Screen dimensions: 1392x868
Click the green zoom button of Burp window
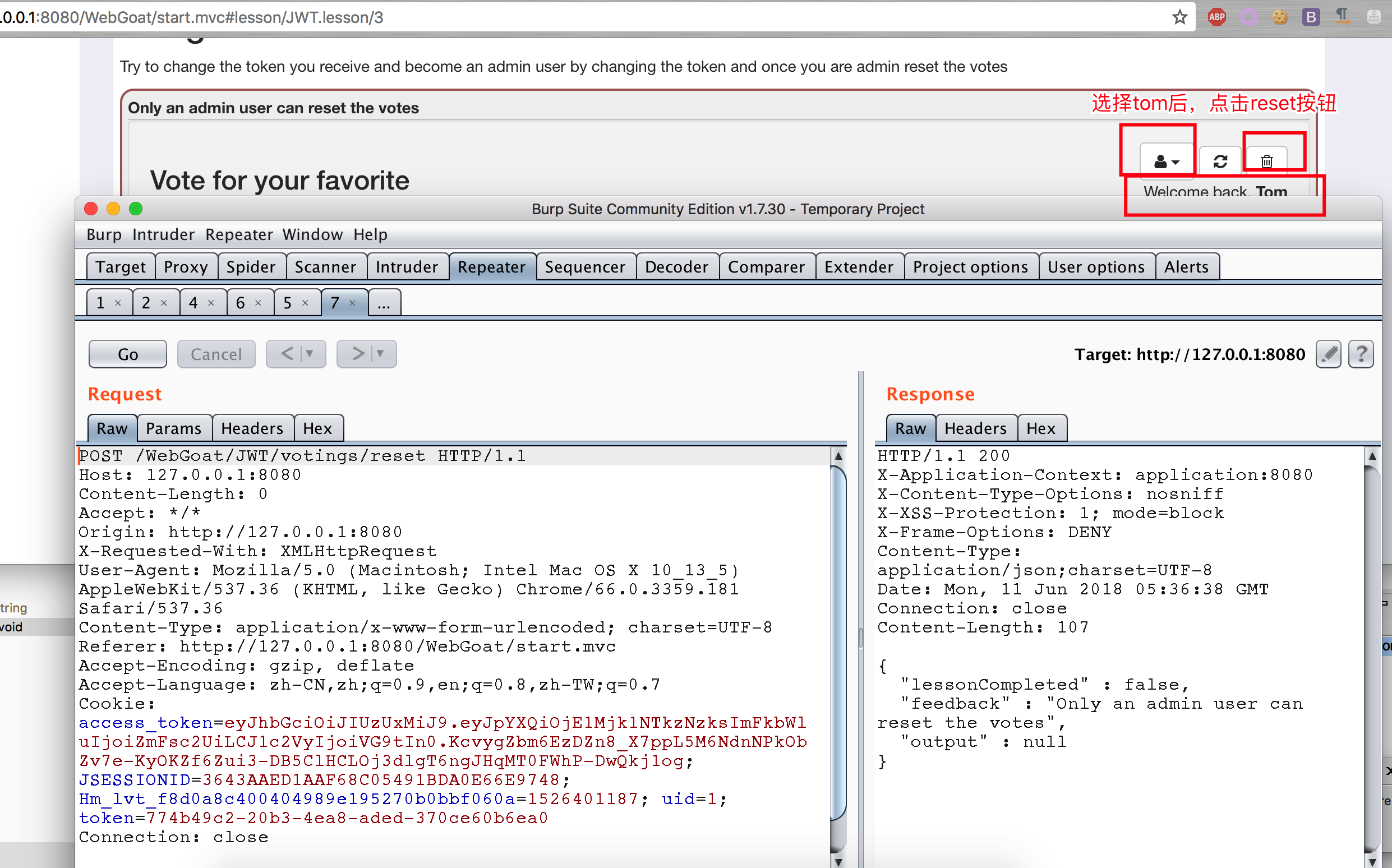click(136, 209)
